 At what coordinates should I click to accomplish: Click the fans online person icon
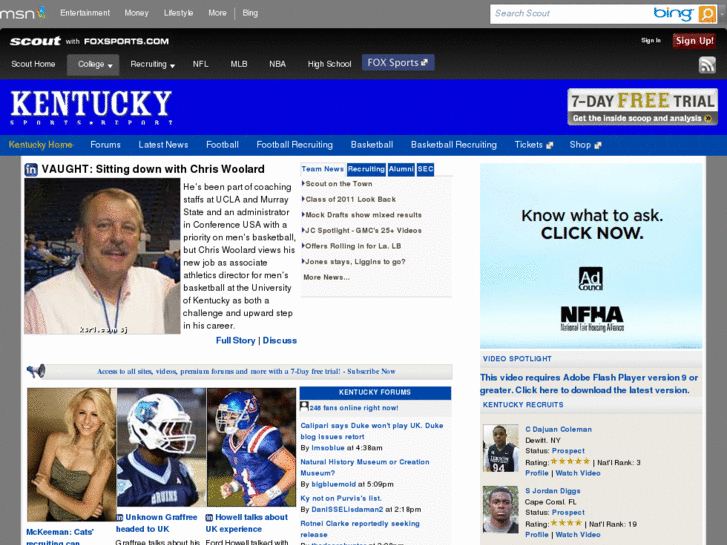tap(304, 406)
